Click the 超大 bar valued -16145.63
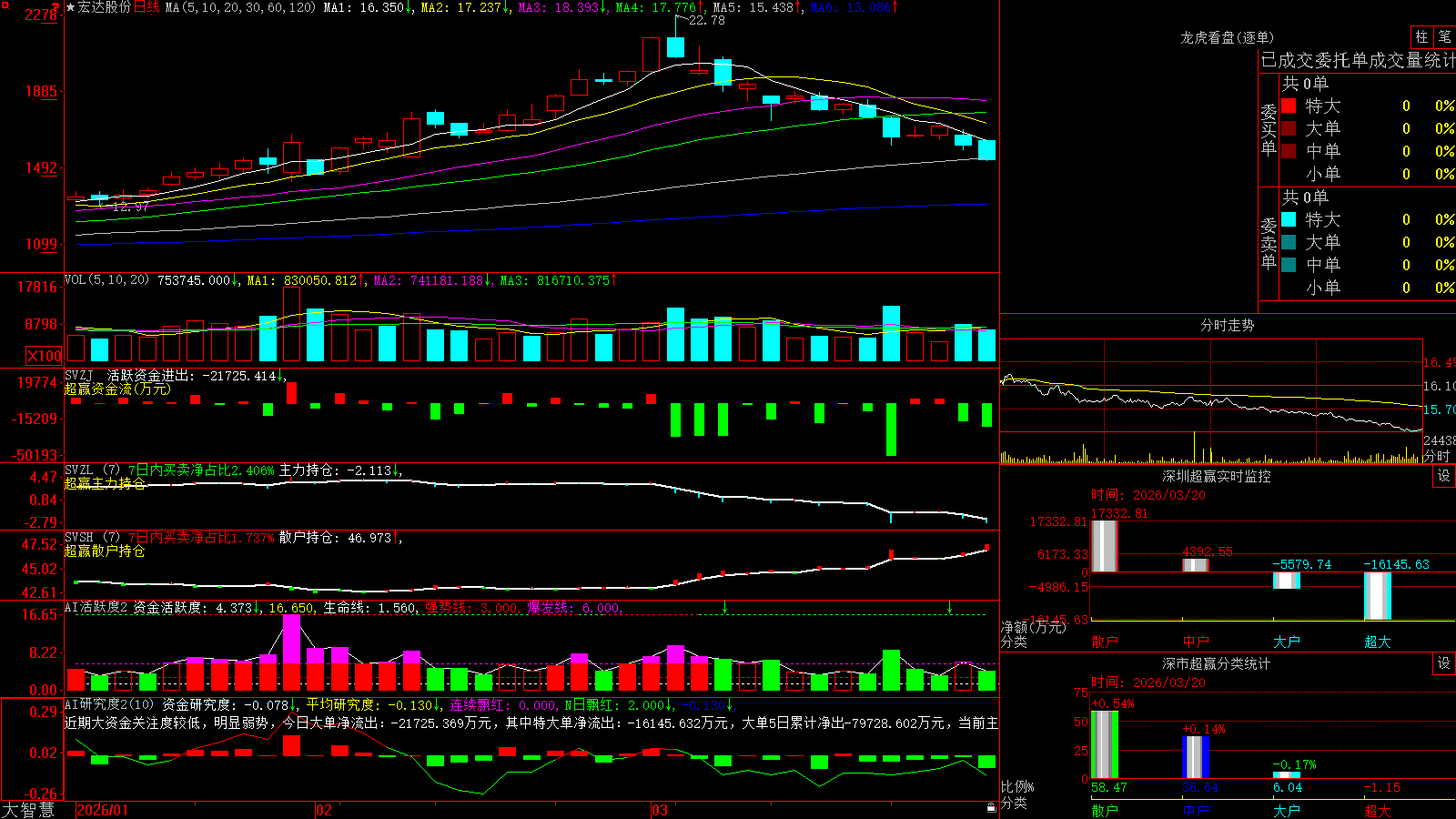 pyautogui.click(x=1377, y=596)
